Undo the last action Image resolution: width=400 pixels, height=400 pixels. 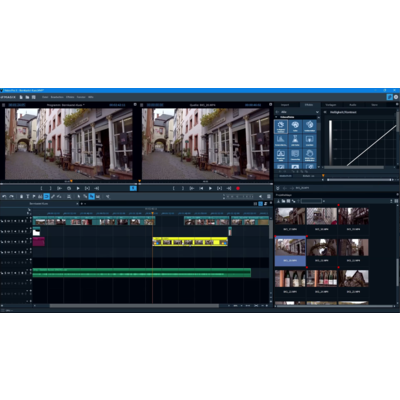point(4,197)
